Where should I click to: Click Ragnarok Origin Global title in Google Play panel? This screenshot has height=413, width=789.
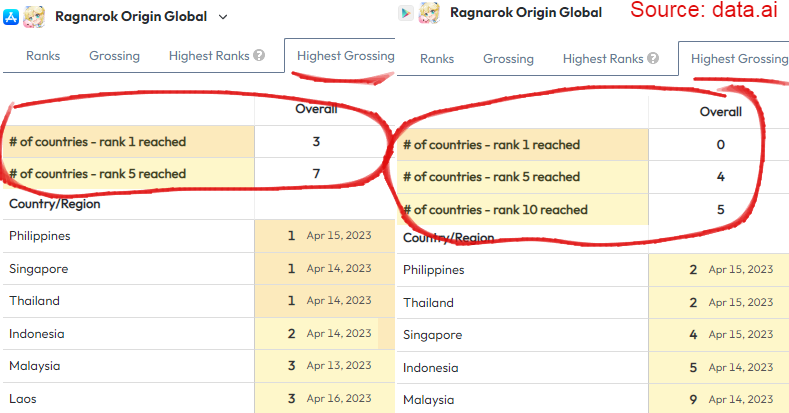pyautogui.click(x=526, y=12)
